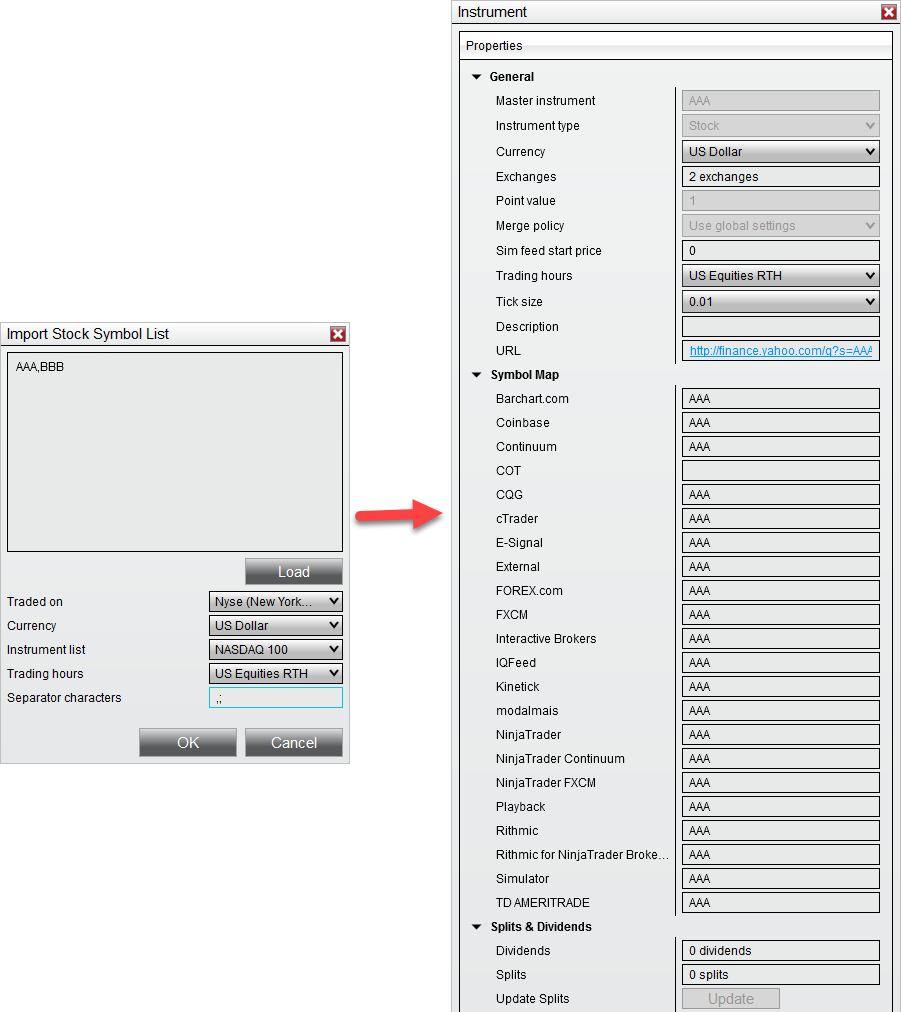The image size is (901, 1012).
Task: Click the NinjaTrader symbol field
Action: 780,734
